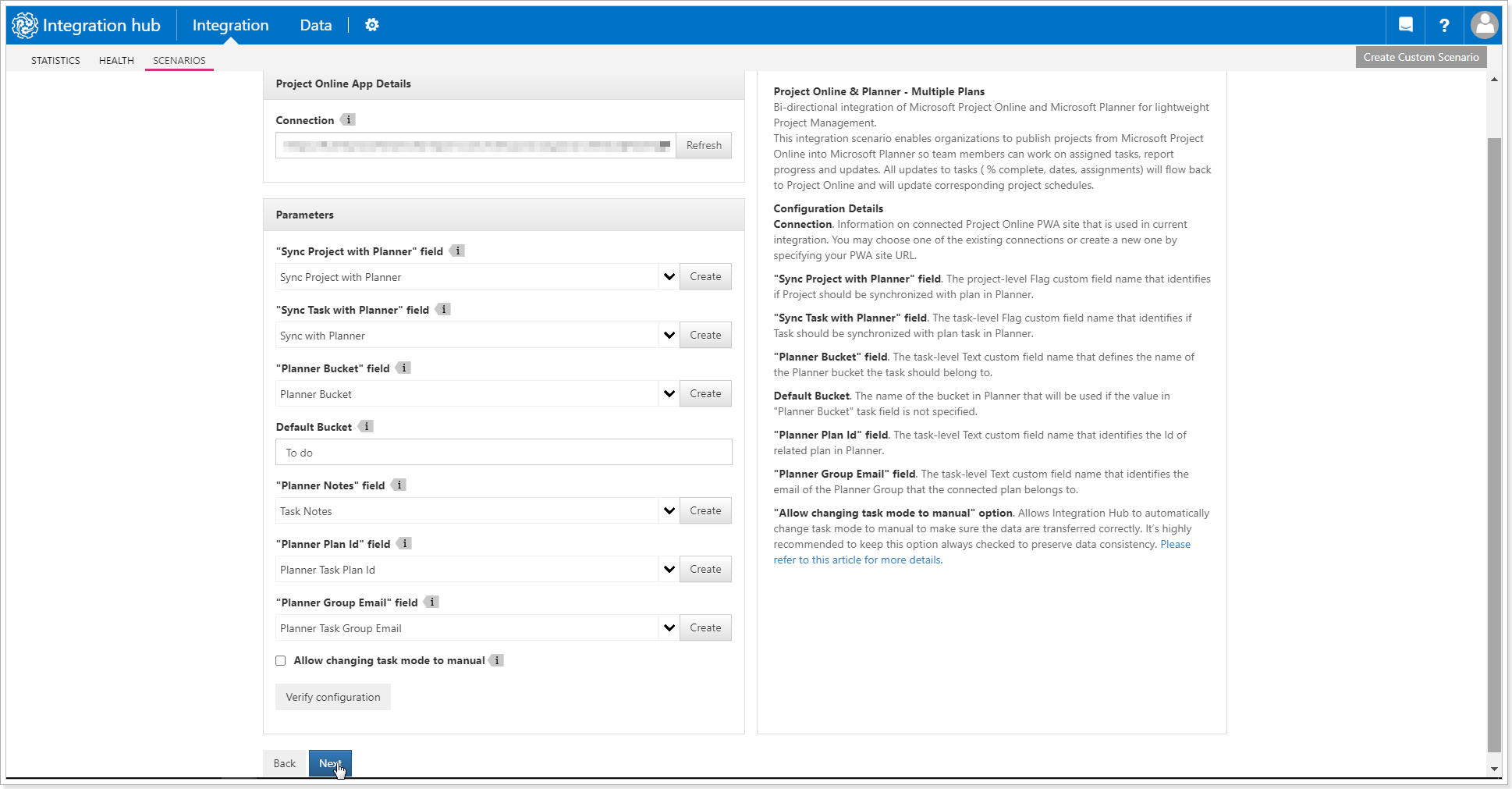Image resolution: width=1512 pixels, height=789 pixels.
Task: Show info for "Planner Bucket" field
Action: (x=403, y=368)
